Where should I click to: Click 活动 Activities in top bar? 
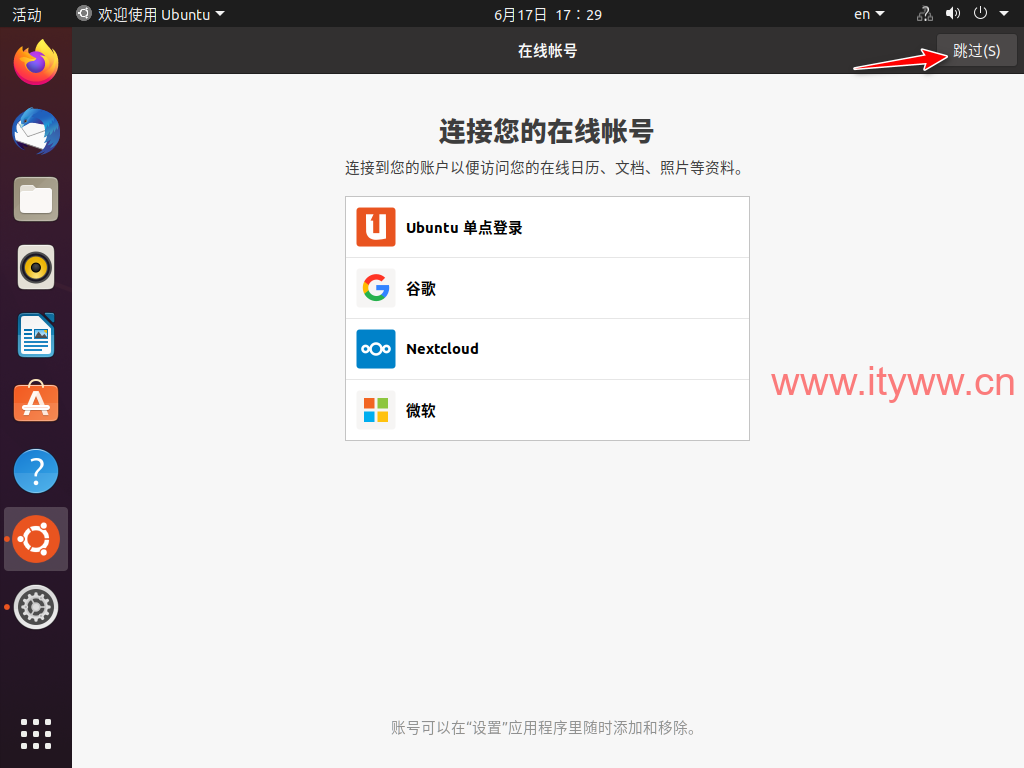tap(27, 14)
